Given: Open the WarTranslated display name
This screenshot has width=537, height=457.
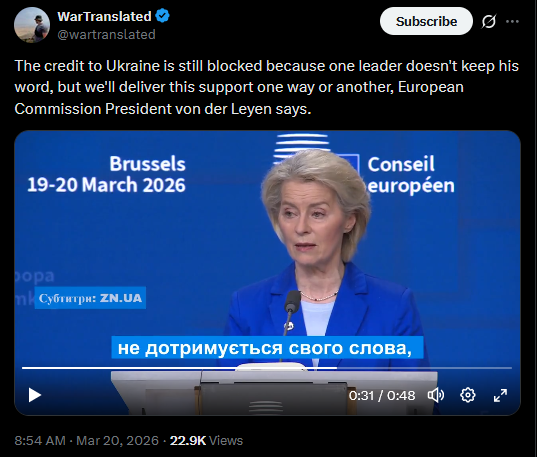Looking at the screenshot, I should (104, 16).
